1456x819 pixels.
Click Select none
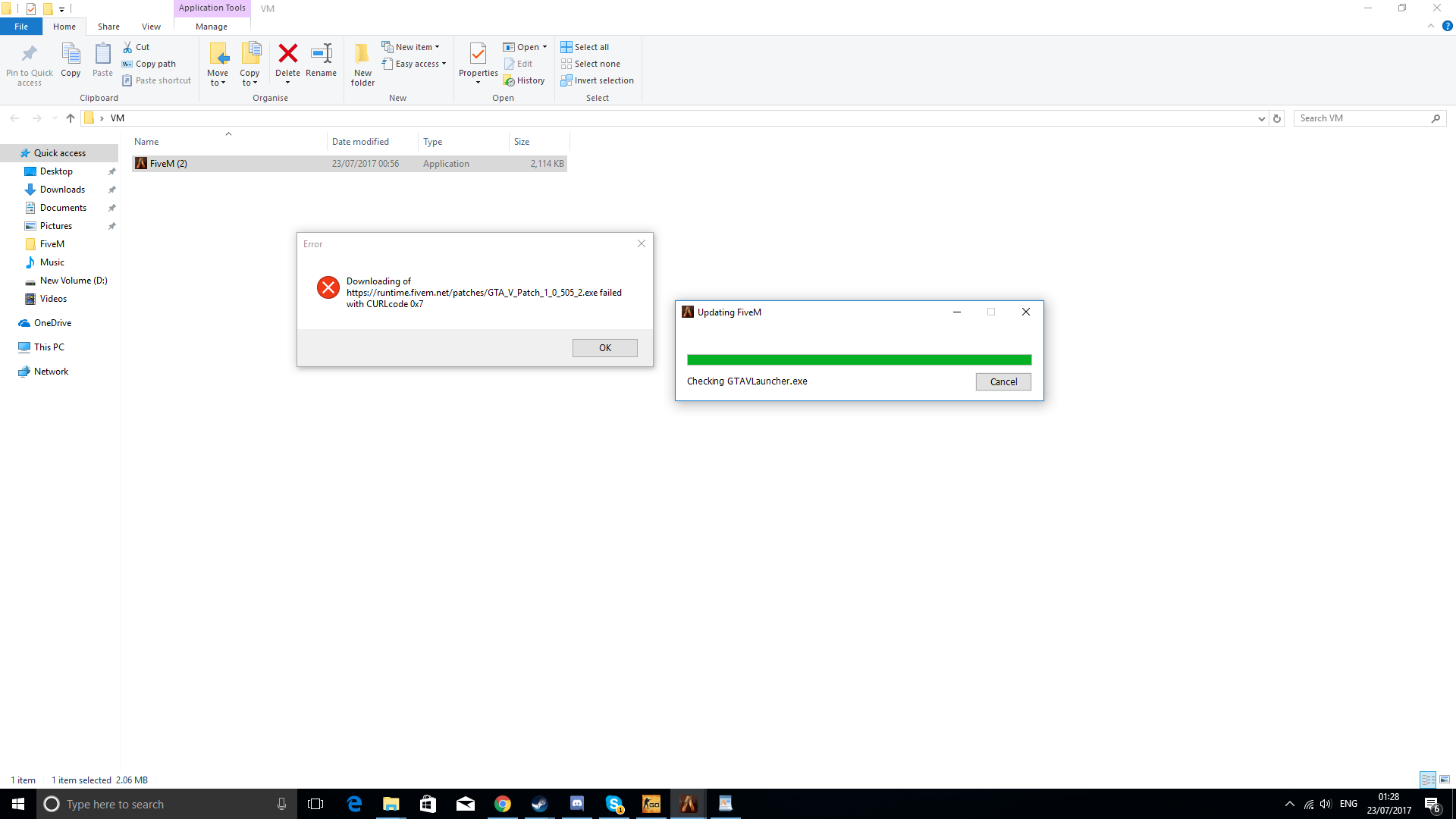[591, 64]
